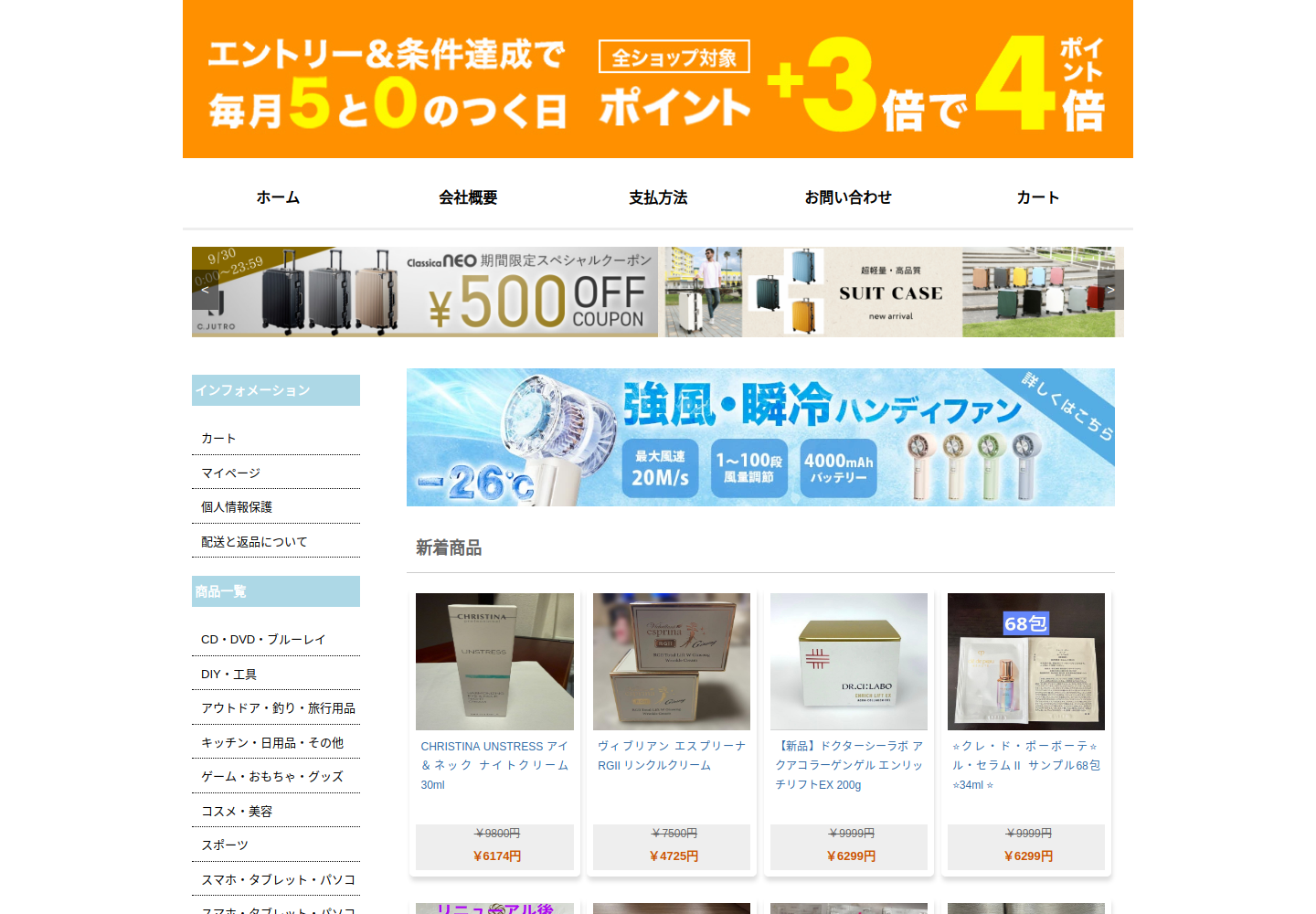Viewport: 1316px width, 914px height.
Task: Click the esprina wrinkle cream product image
Action: [672, 662]
